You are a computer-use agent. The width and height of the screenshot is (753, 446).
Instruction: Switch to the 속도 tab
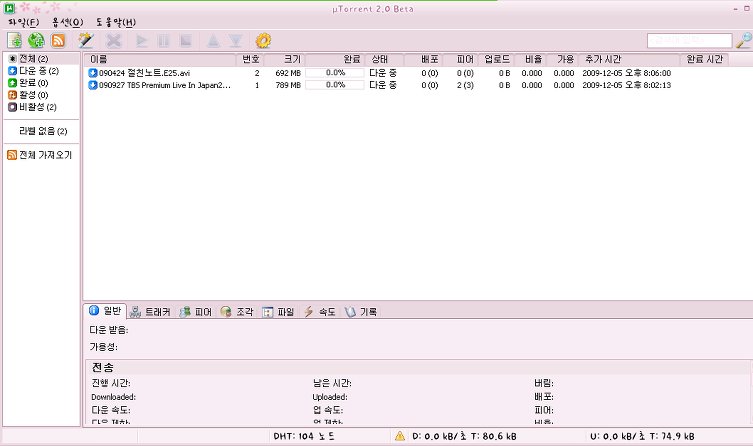pyautogui.click(x=319, y=312)
